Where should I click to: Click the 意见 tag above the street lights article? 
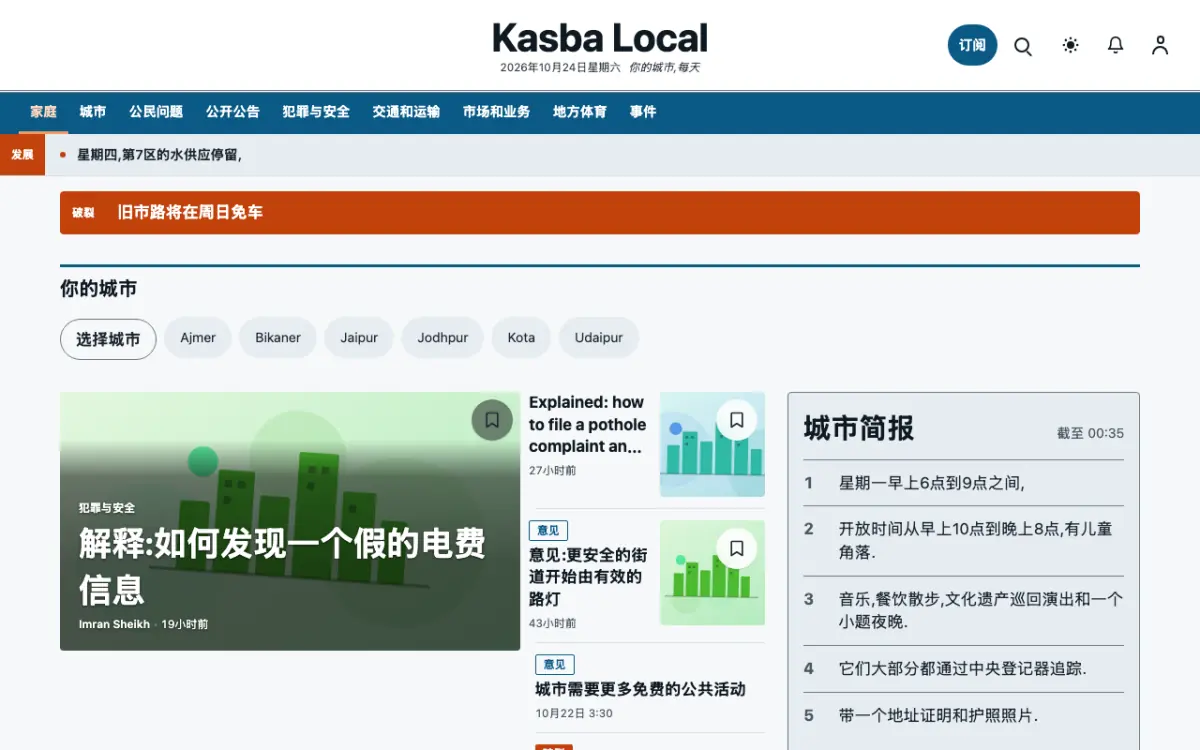pos(548,530)
